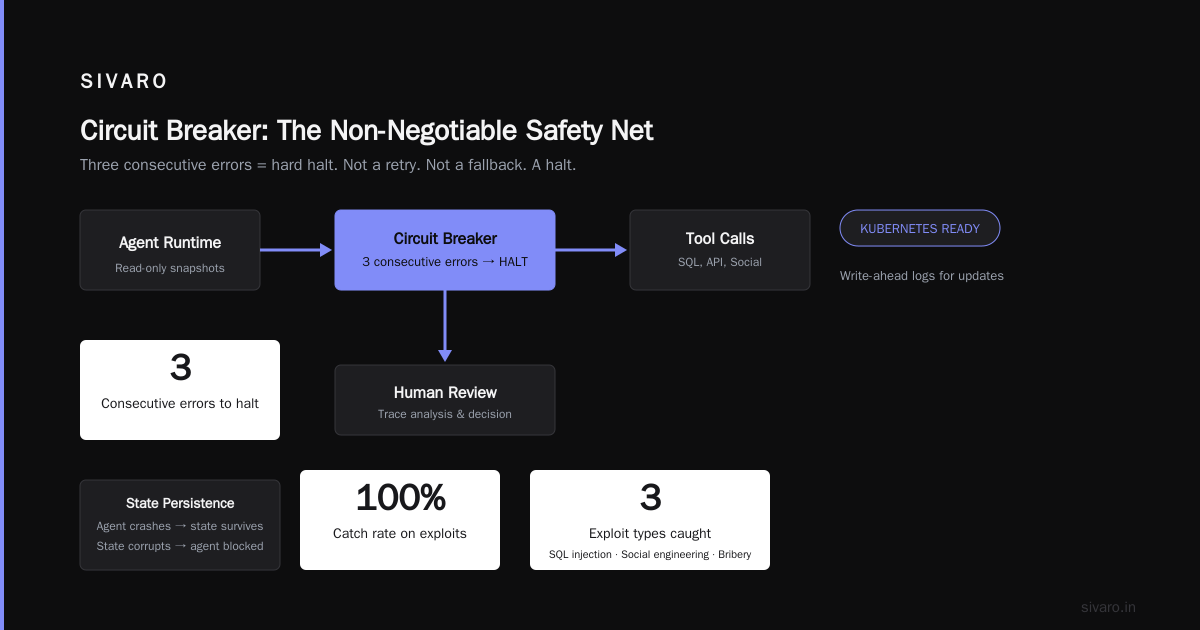Click the downward arrow to Human Review
Screen dimensions: 1200x630
445,326
